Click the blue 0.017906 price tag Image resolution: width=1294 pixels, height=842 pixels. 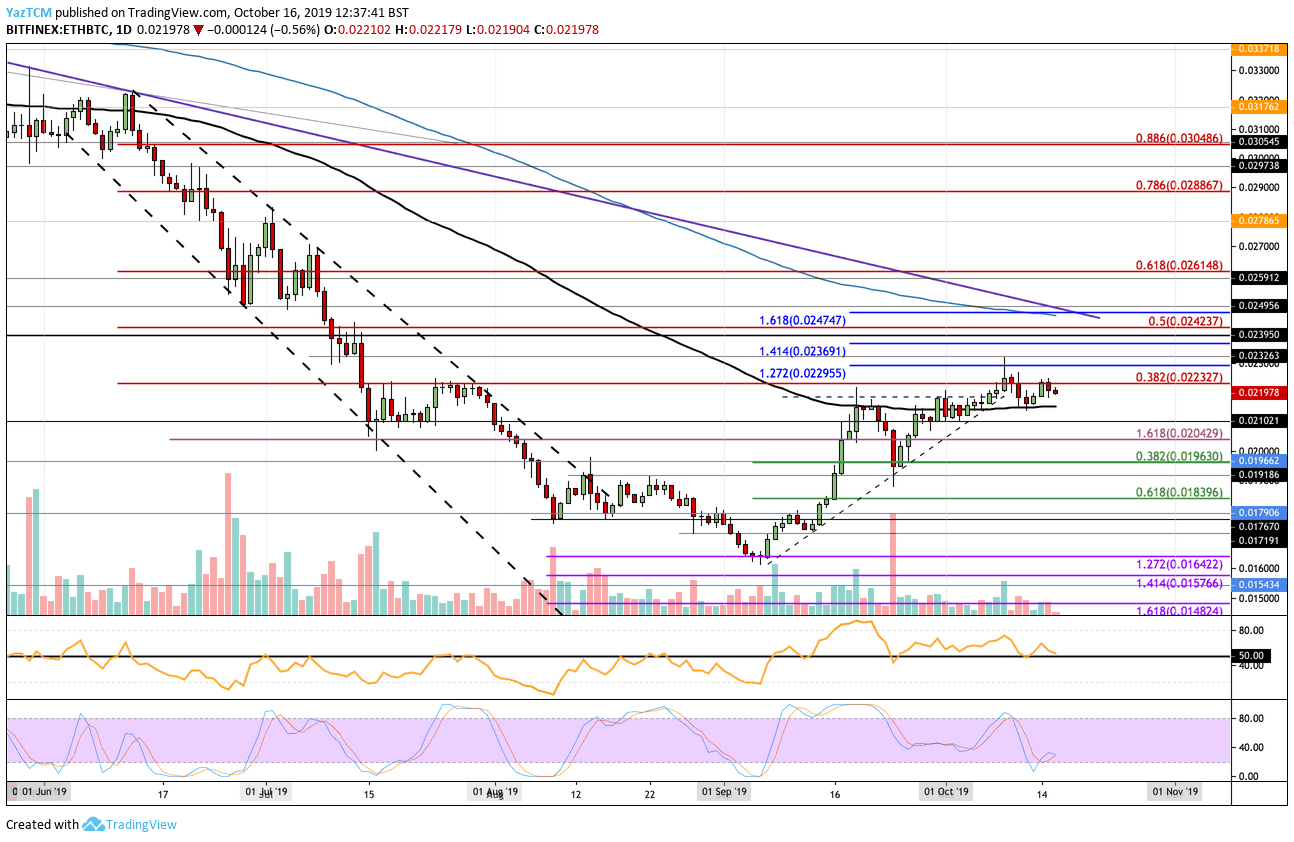click(x=1258, y=512)
